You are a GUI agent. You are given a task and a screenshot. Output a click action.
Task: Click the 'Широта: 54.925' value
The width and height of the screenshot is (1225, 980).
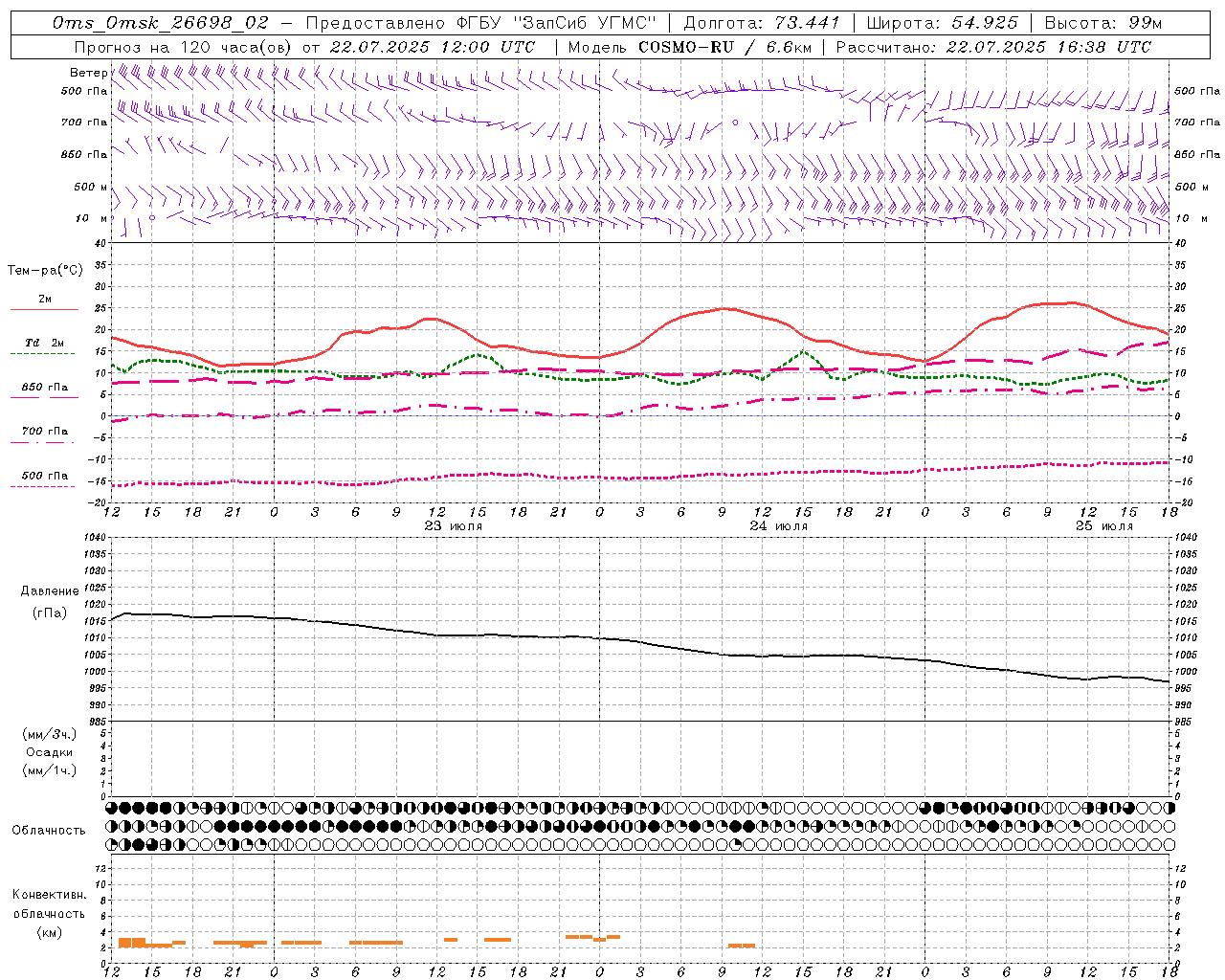pyautogui.click(x=942, y=23)
